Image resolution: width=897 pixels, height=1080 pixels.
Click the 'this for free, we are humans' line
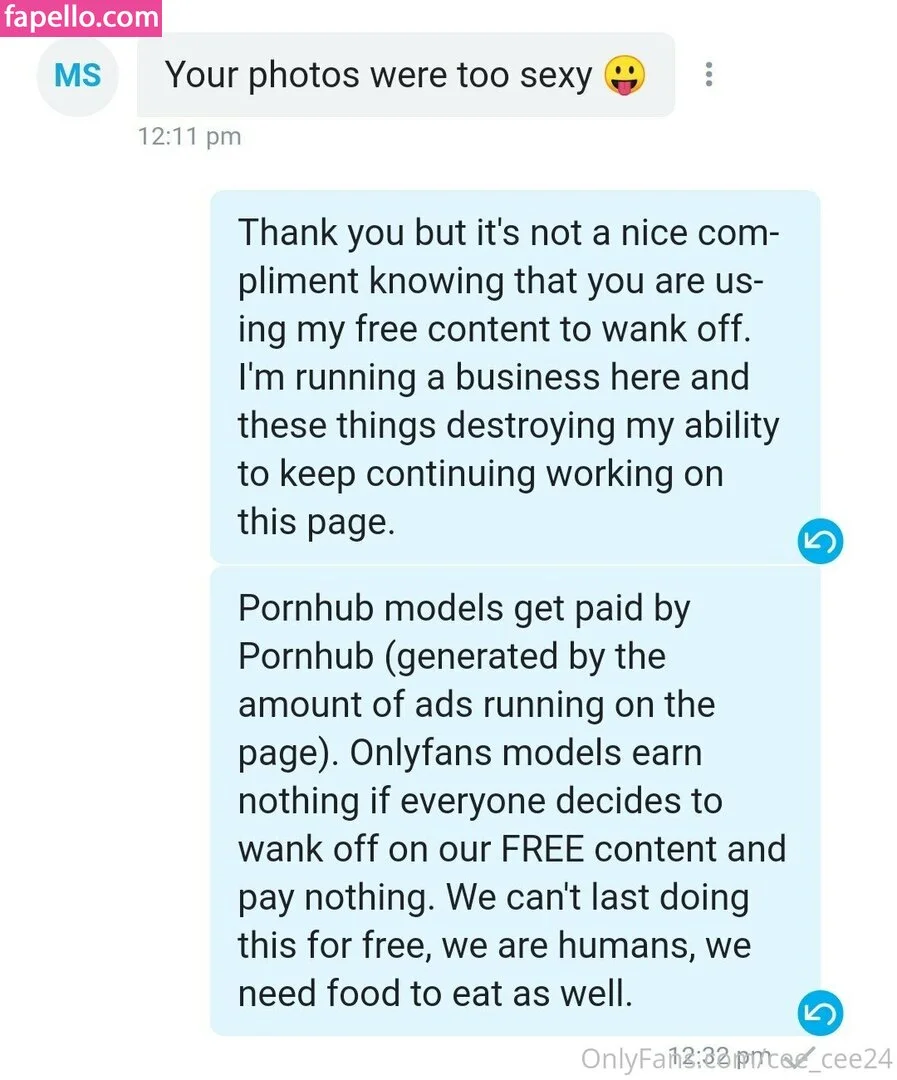pos(494,944)
